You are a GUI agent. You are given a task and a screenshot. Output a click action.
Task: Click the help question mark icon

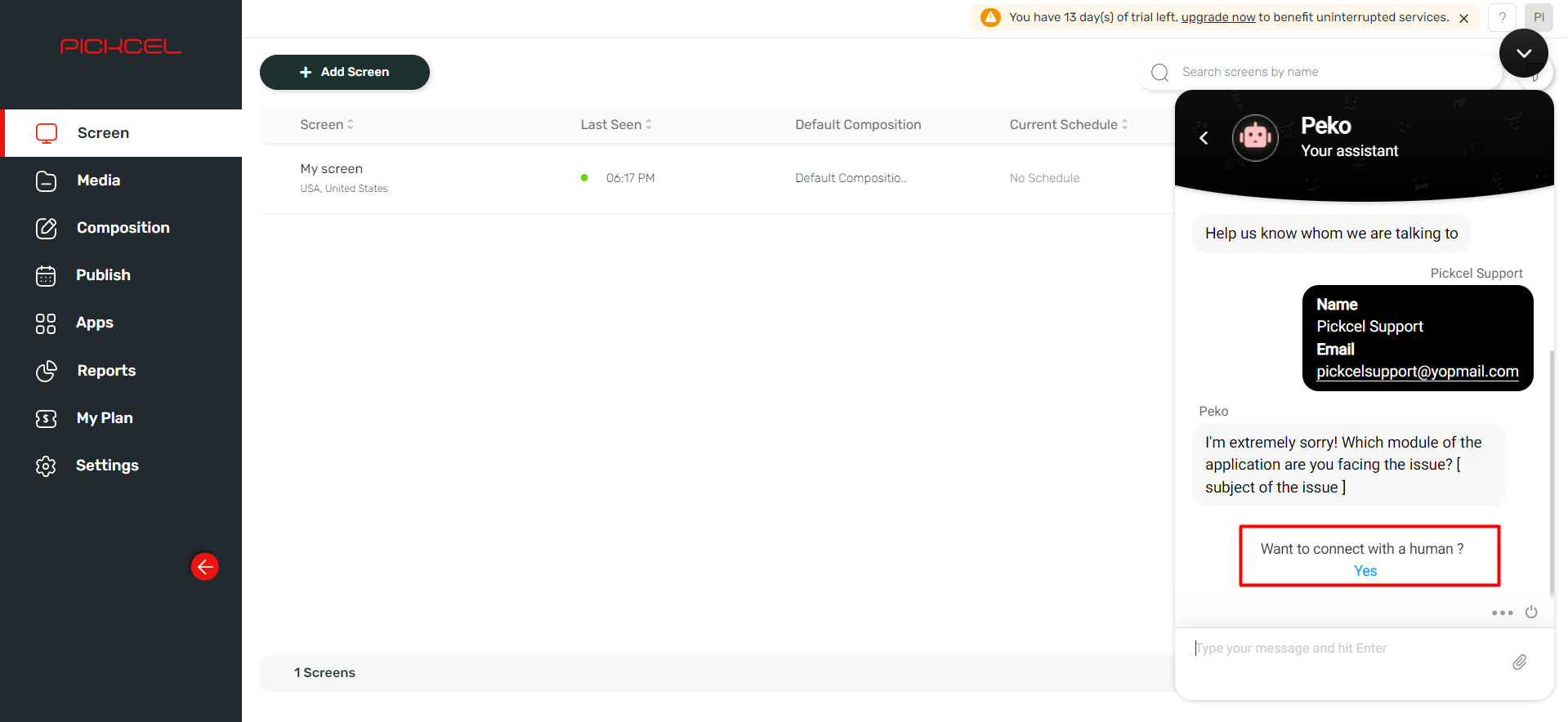tap(1502, 17)
